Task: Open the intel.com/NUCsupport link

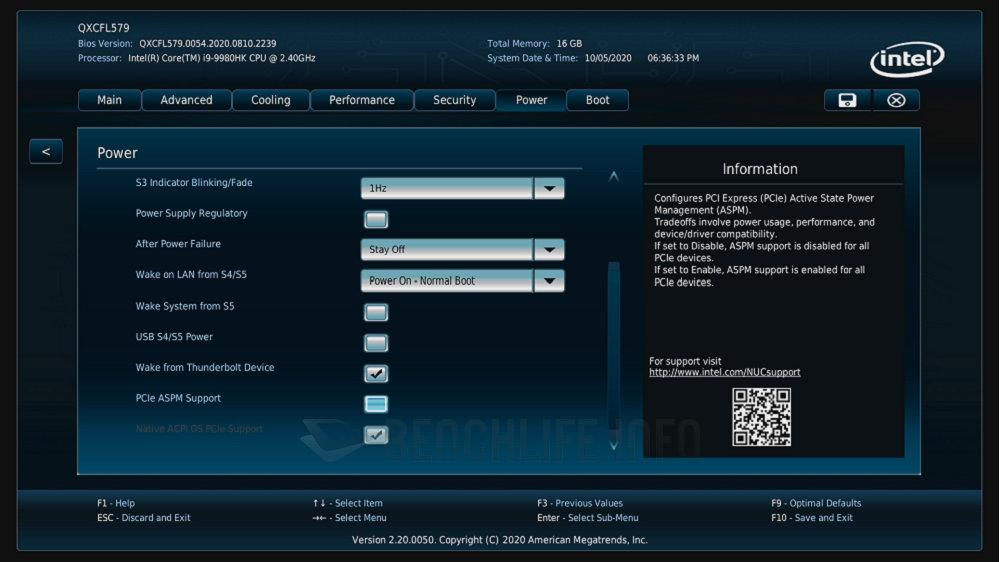Action: [x=724, y=373]
